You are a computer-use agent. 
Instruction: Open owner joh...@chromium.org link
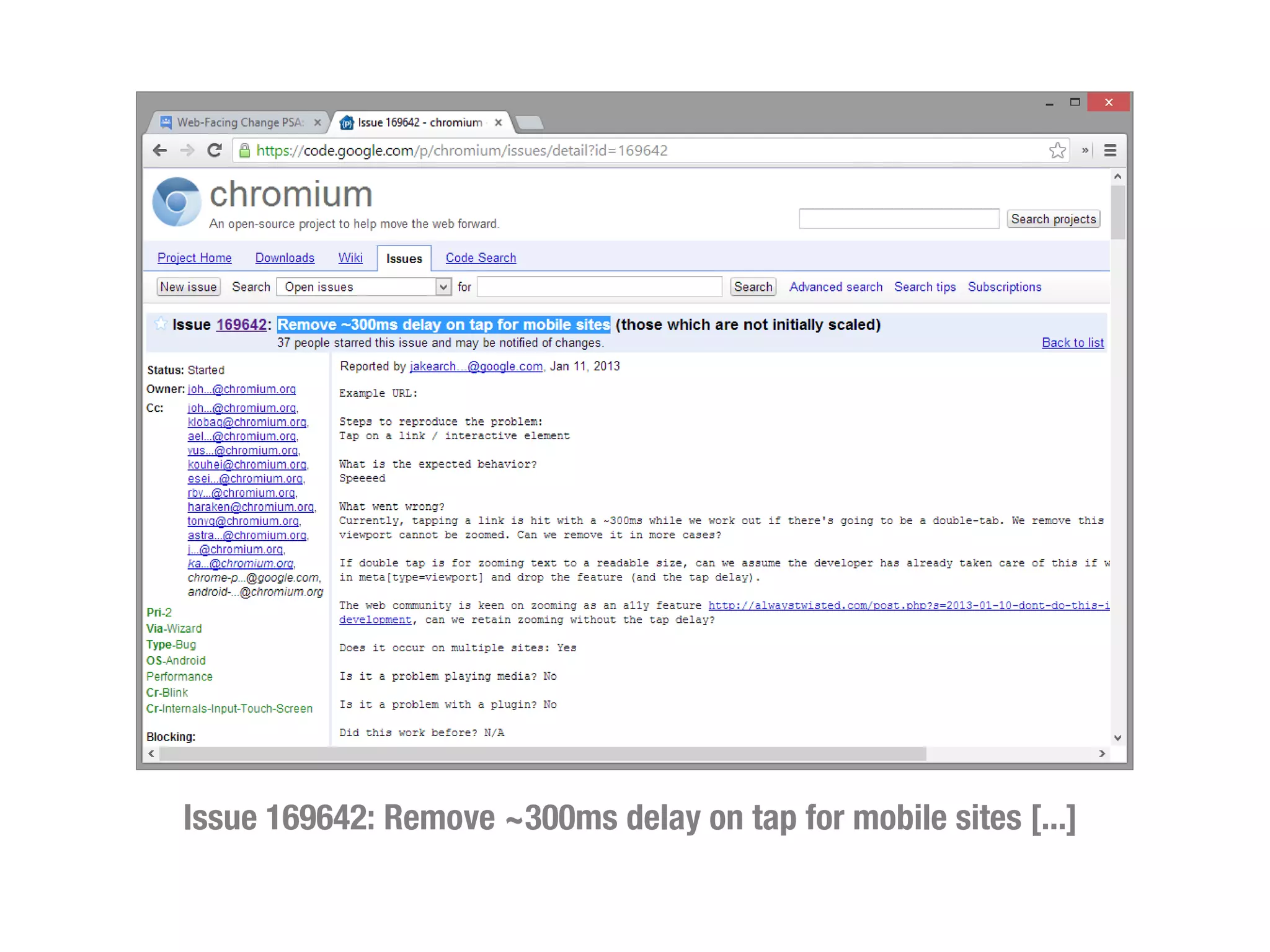click(x=242, y=389)
